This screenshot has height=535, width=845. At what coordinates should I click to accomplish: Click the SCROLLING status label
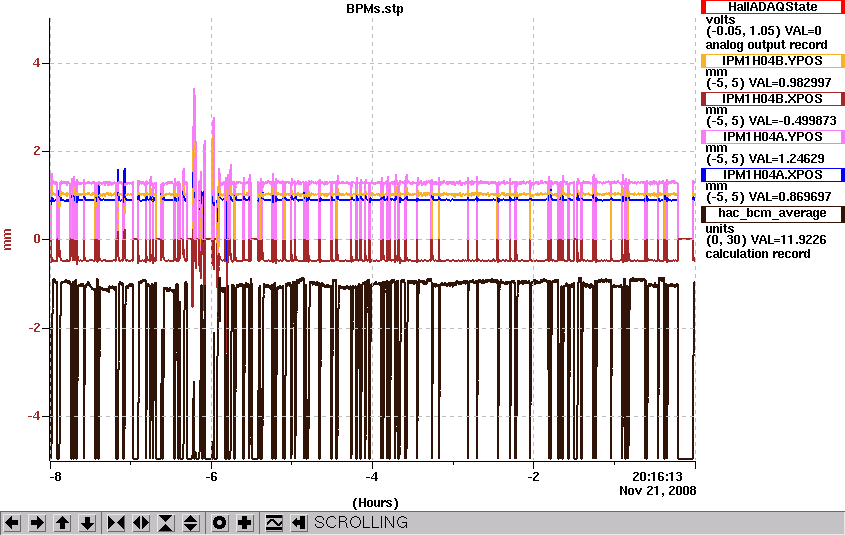click(361, 523)
